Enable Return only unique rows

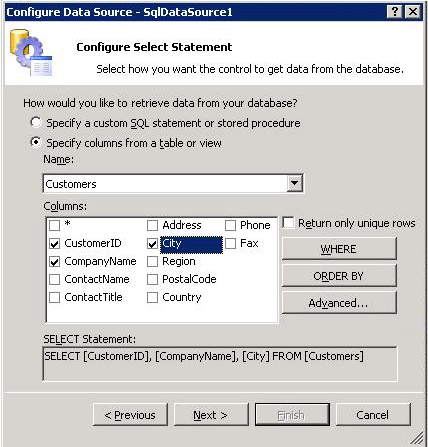[288, 223]
